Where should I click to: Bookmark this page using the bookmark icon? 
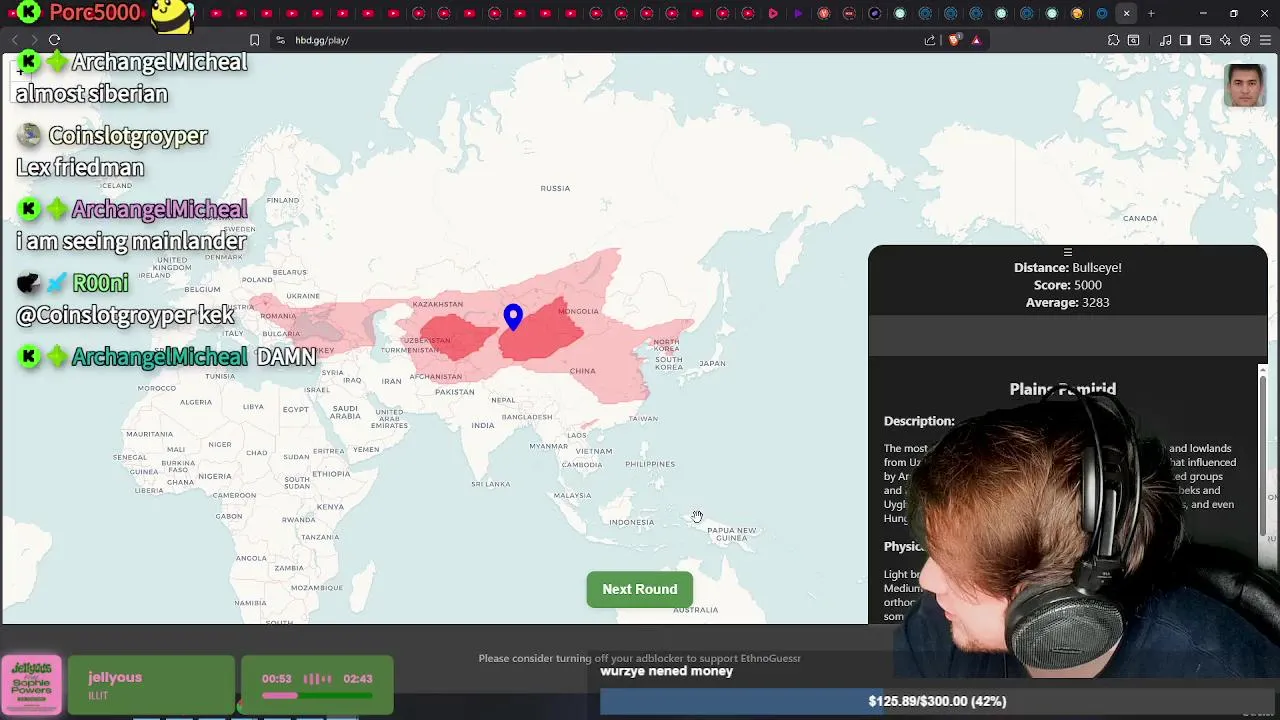tap(254, 40)
